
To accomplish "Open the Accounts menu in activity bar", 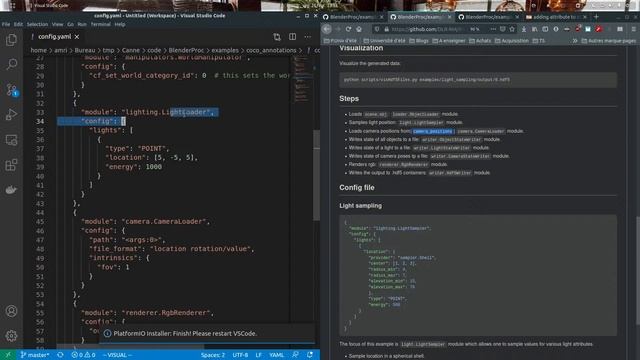I will (x=11, y=311).
